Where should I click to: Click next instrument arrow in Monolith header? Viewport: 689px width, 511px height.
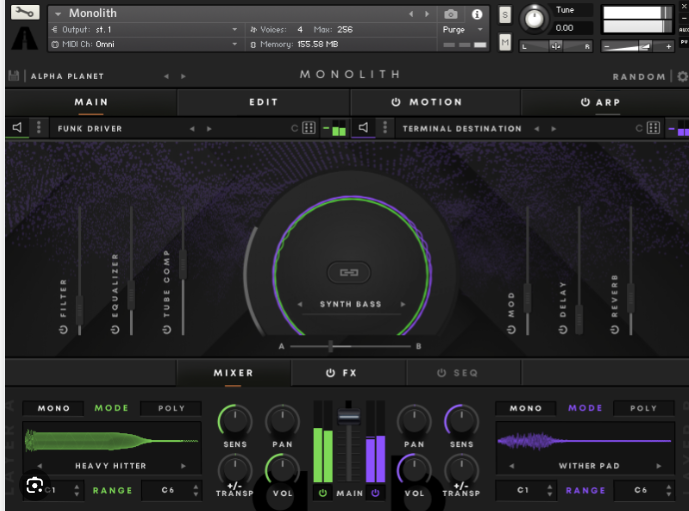click(427, 14)
